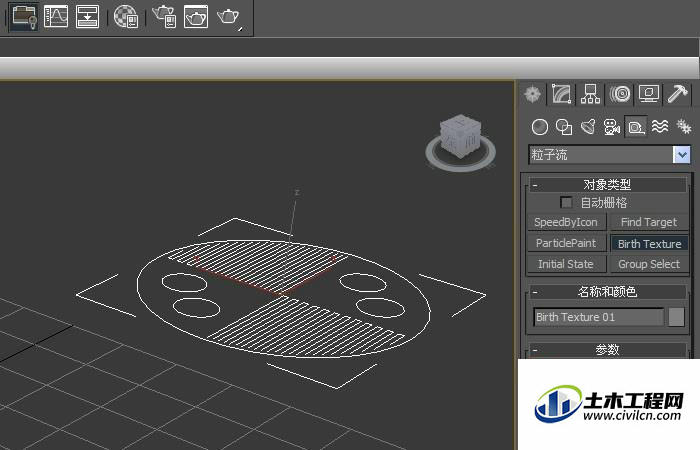Screen dimensions: 700x450
Task: Switch to the Display panel tab
Action: (x=649, y=94)
